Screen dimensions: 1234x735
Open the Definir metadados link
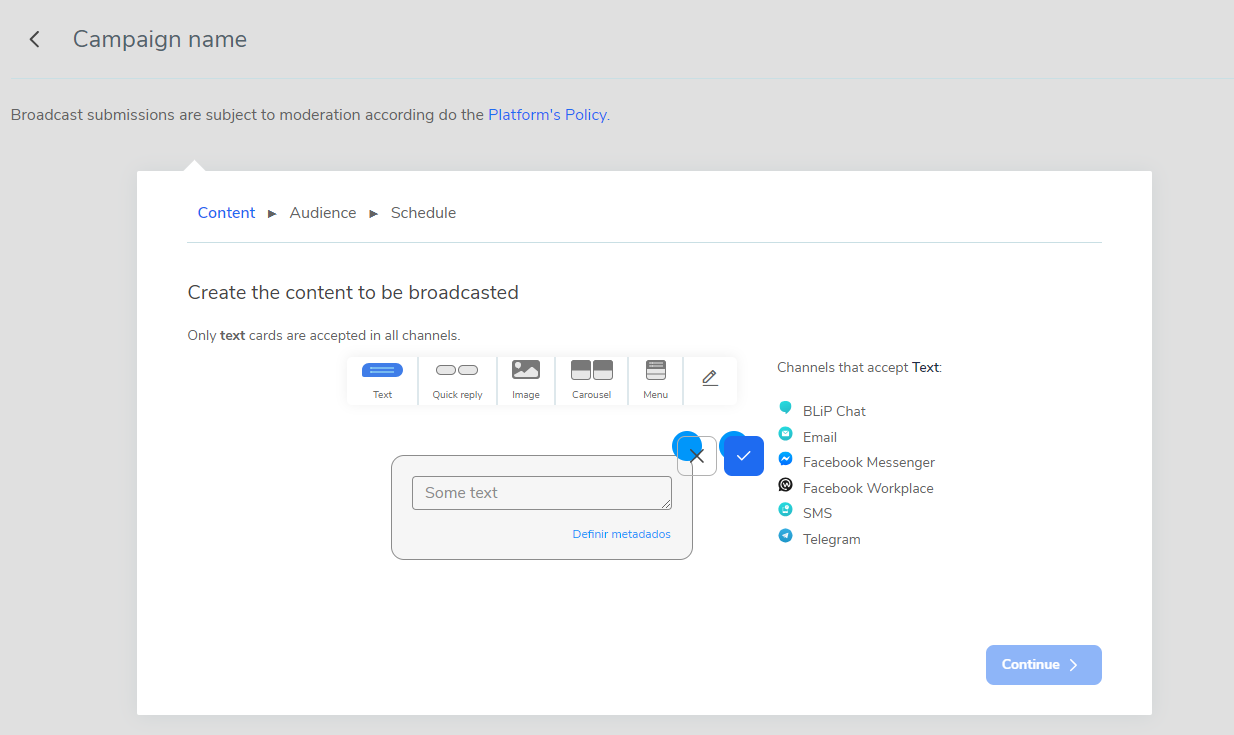coord(621,534)
